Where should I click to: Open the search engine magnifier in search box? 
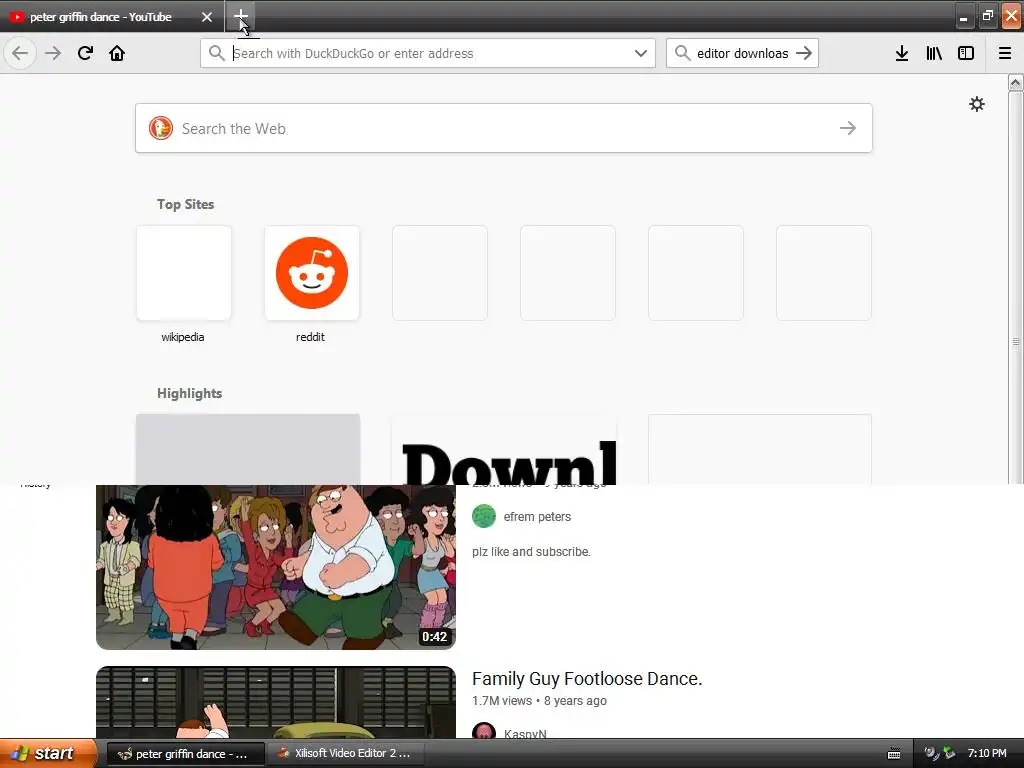pos(682,53)
